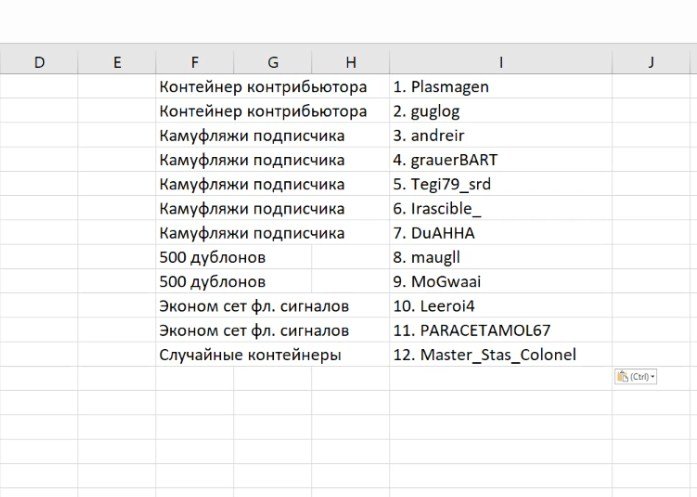This screenshot has width=697, height=497.
Task: Select the entire column I
Action: (x=500, y=62)
